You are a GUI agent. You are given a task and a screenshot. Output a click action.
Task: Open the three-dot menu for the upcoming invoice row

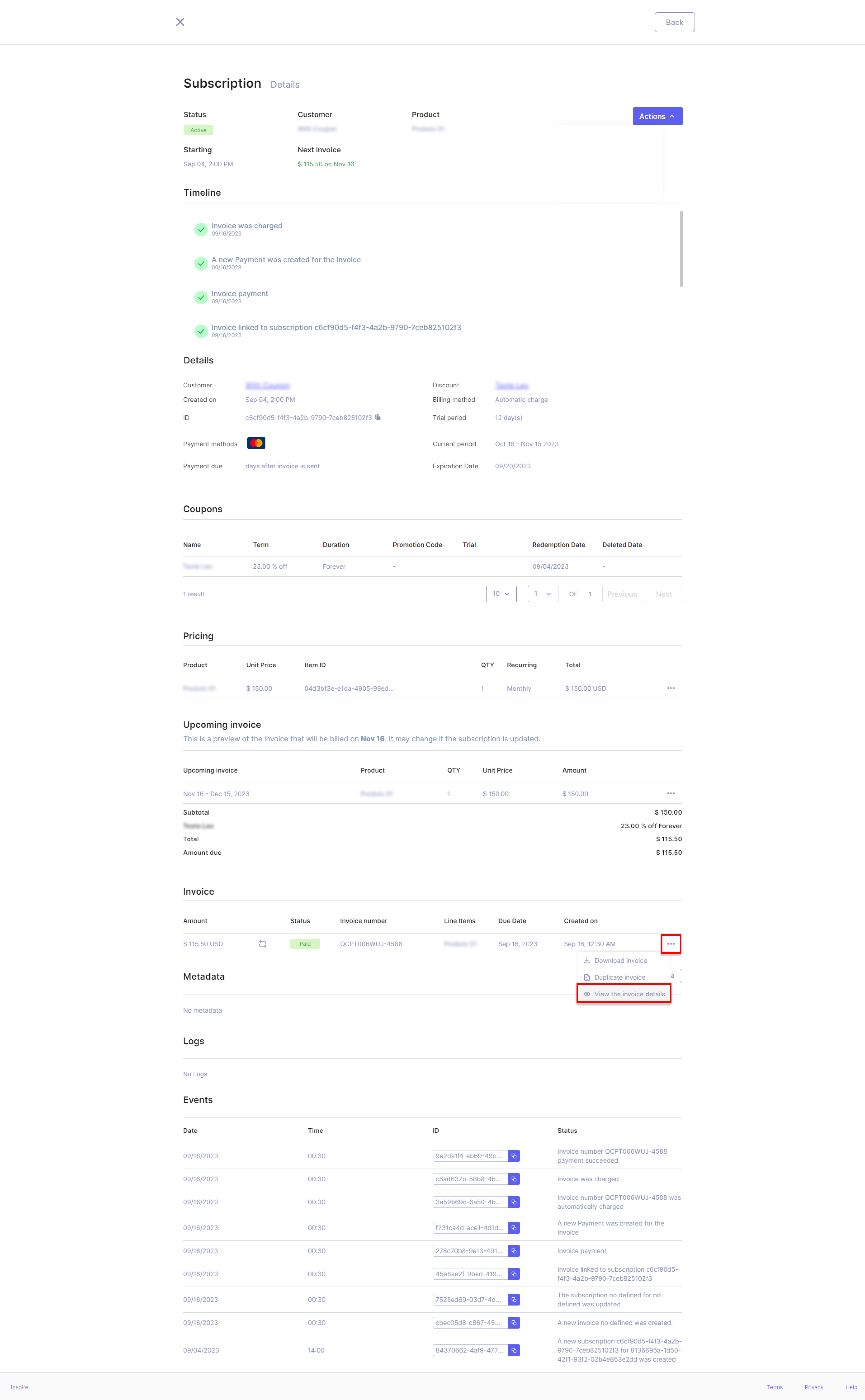[x=671, y=793]
